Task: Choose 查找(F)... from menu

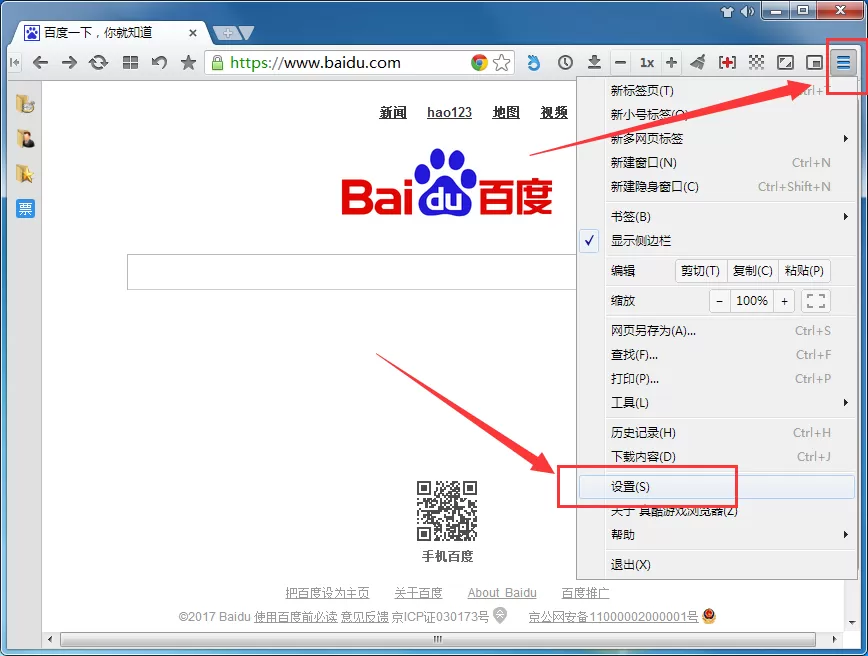Action: point(717,355)
